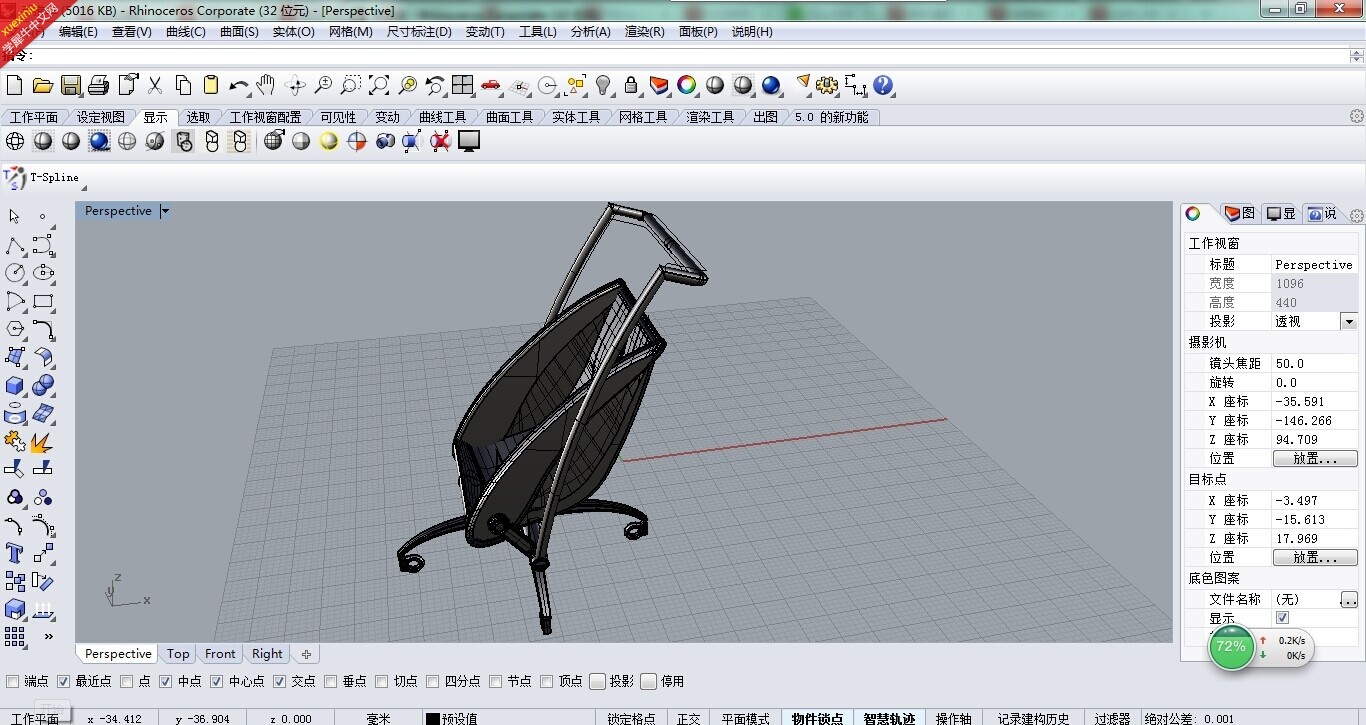Toggle the 显示 checkbox in properties panel
This screenshot has height=725, width=1366.
coord(1282,618)
